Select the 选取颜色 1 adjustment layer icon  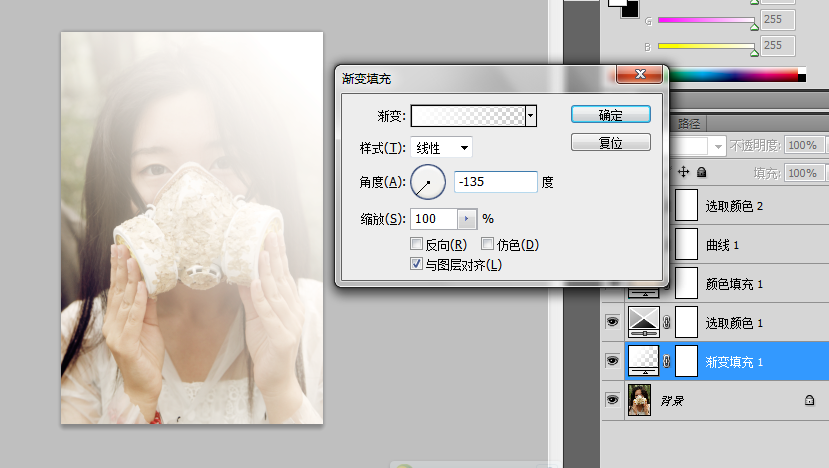point(643,322)
